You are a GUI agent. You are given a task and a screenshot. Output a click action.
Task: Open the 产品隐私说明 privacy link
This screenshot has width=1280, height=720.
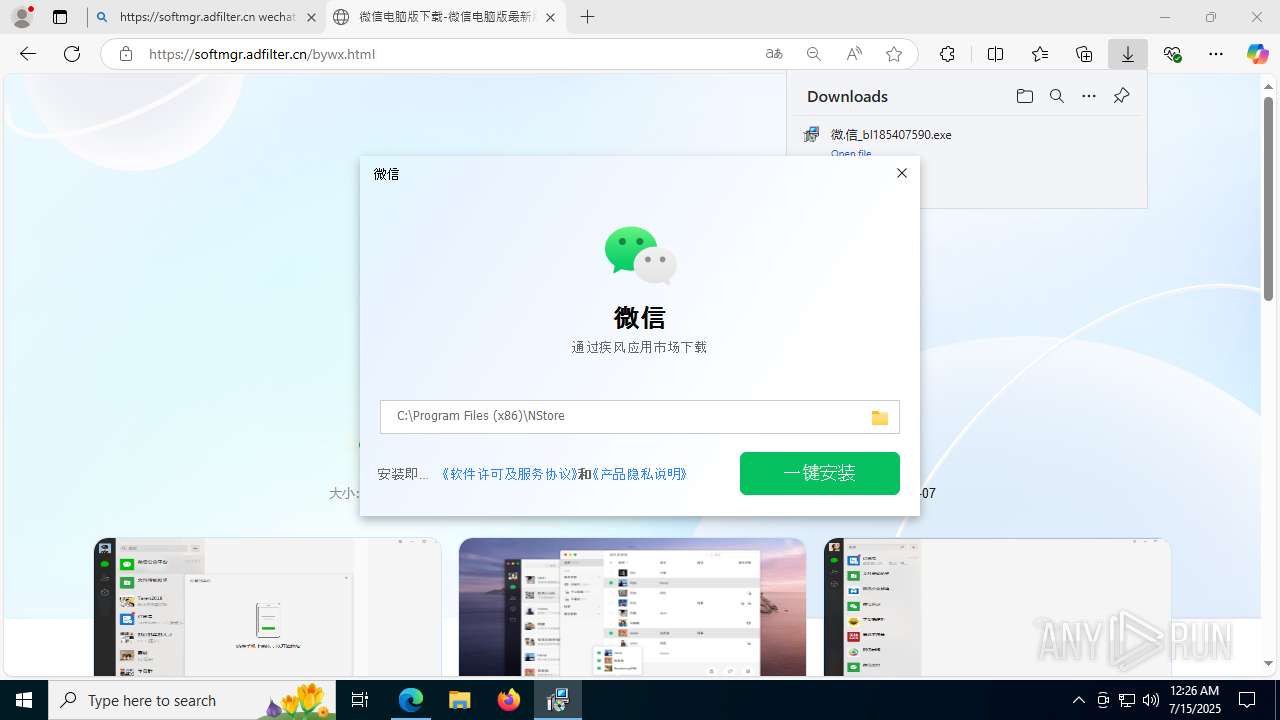[x=640, y=474]
